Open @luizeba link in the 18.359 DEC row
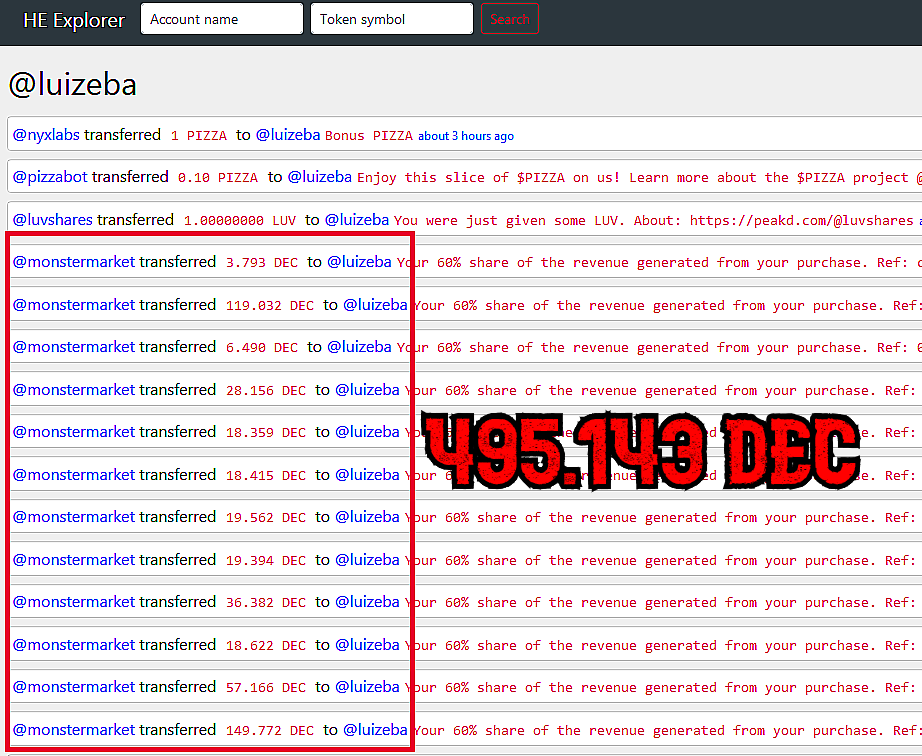This screenshot has width=922, height=756. pyautogui.click(x=367, y=431)
